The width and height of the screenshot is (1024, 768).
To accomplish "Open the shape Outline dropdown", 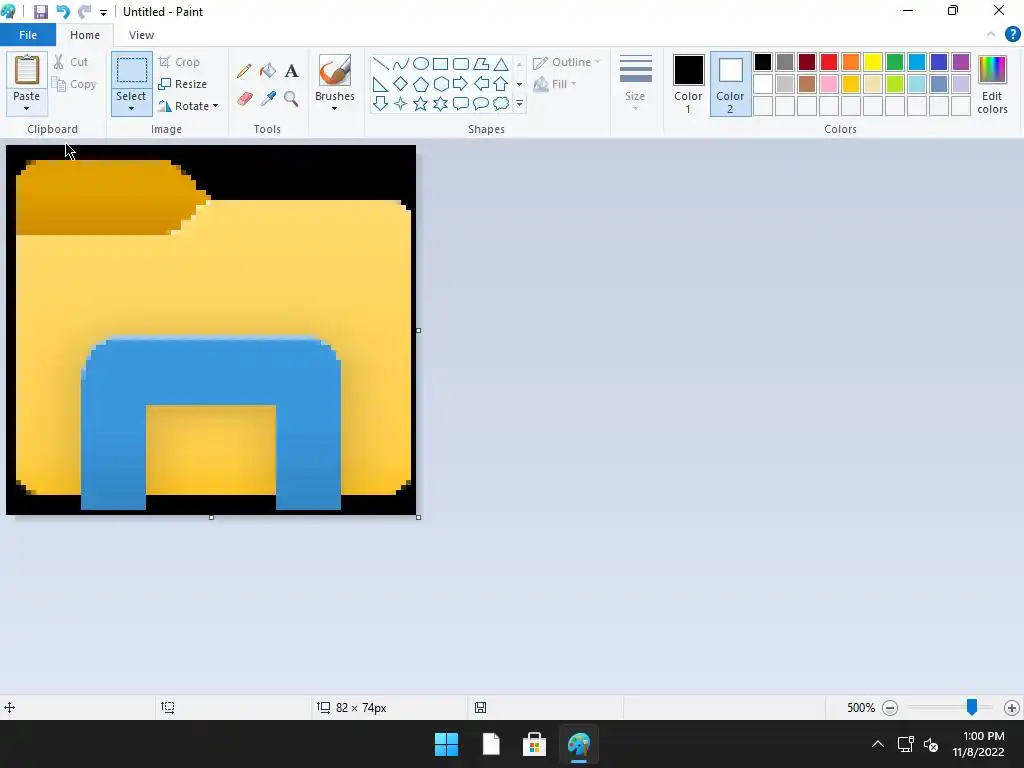I will pos(566,62).
